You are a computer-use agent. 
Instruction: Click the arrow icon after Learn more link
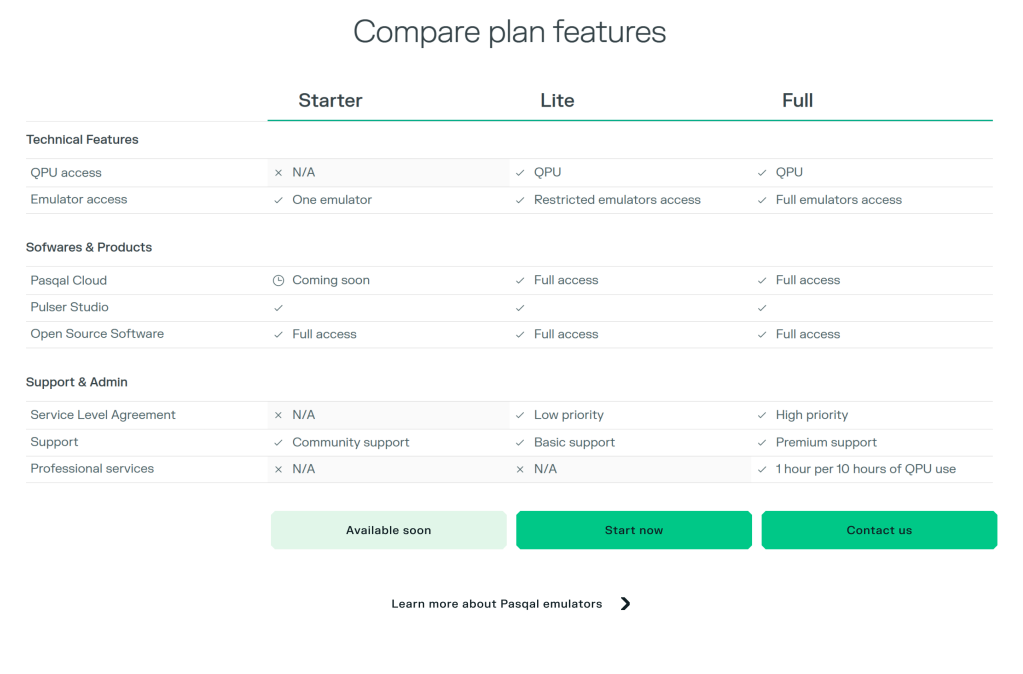pos(625,604)
